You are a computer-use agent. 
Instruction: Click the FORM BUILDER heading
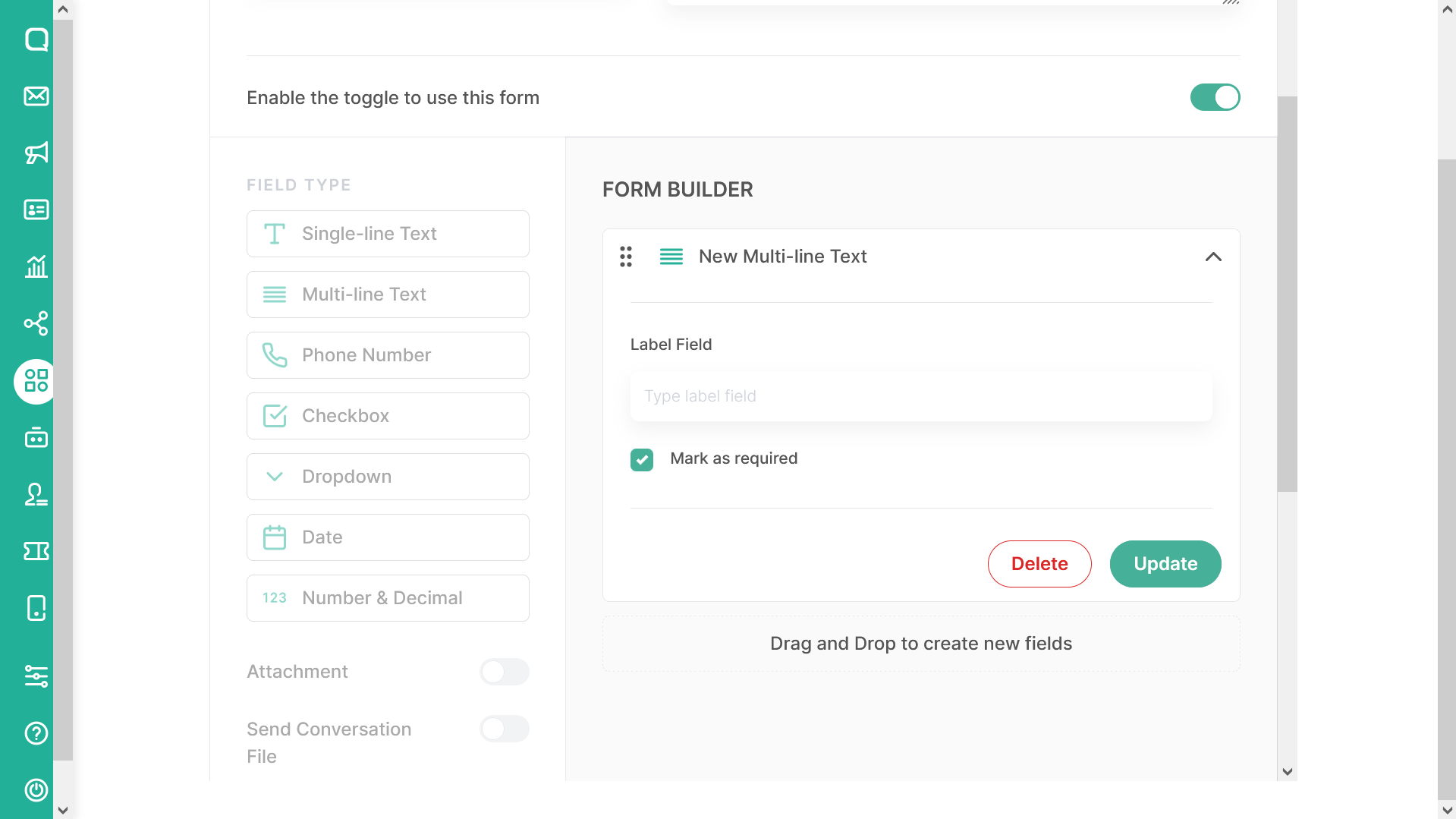pos(678,190)
